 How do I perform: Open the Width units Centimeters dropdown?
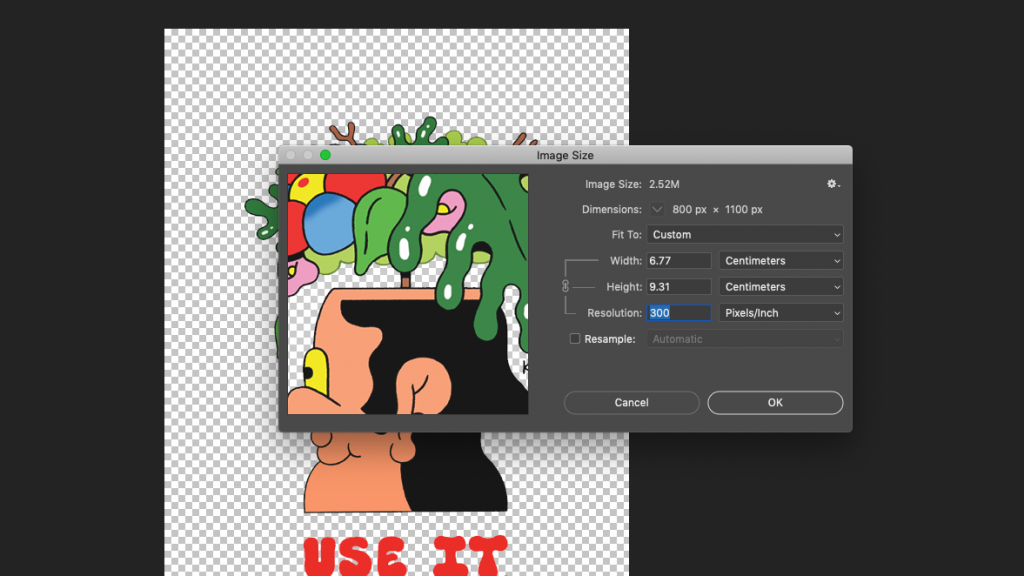coord(781,260)
